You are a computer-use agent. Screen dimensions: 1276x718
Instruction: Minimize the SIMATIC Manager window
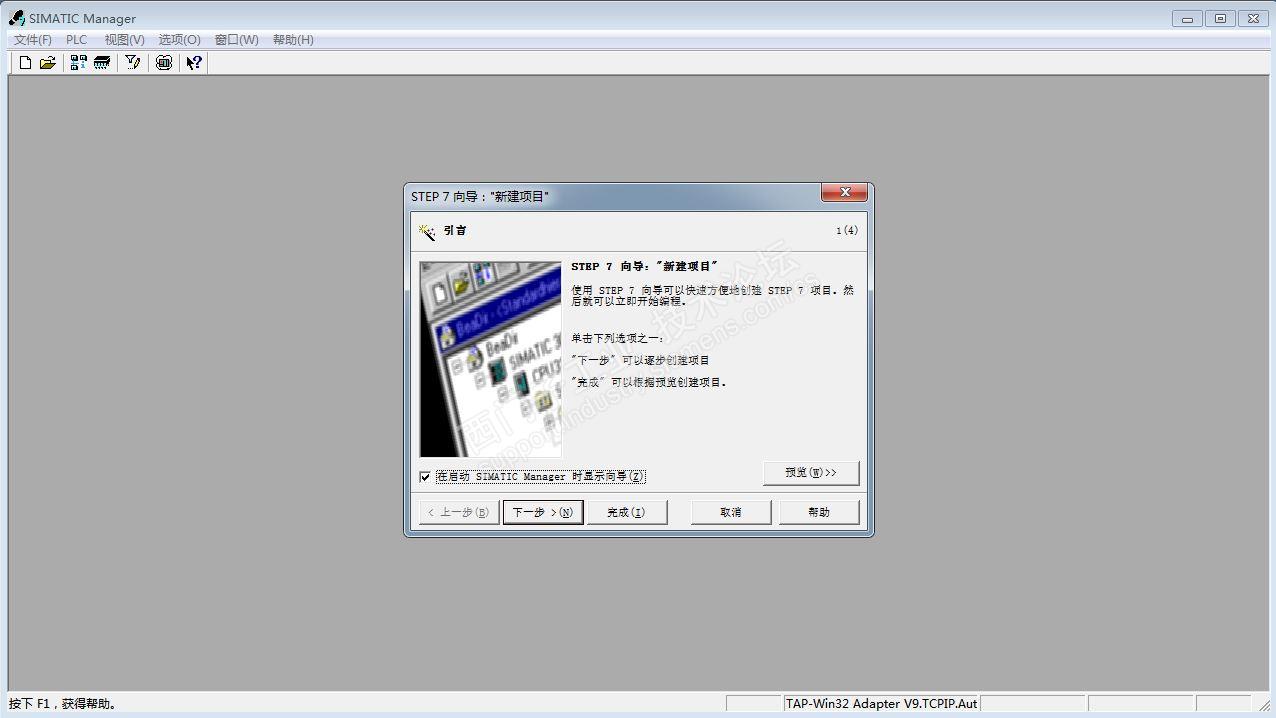tap(1187, 18)
